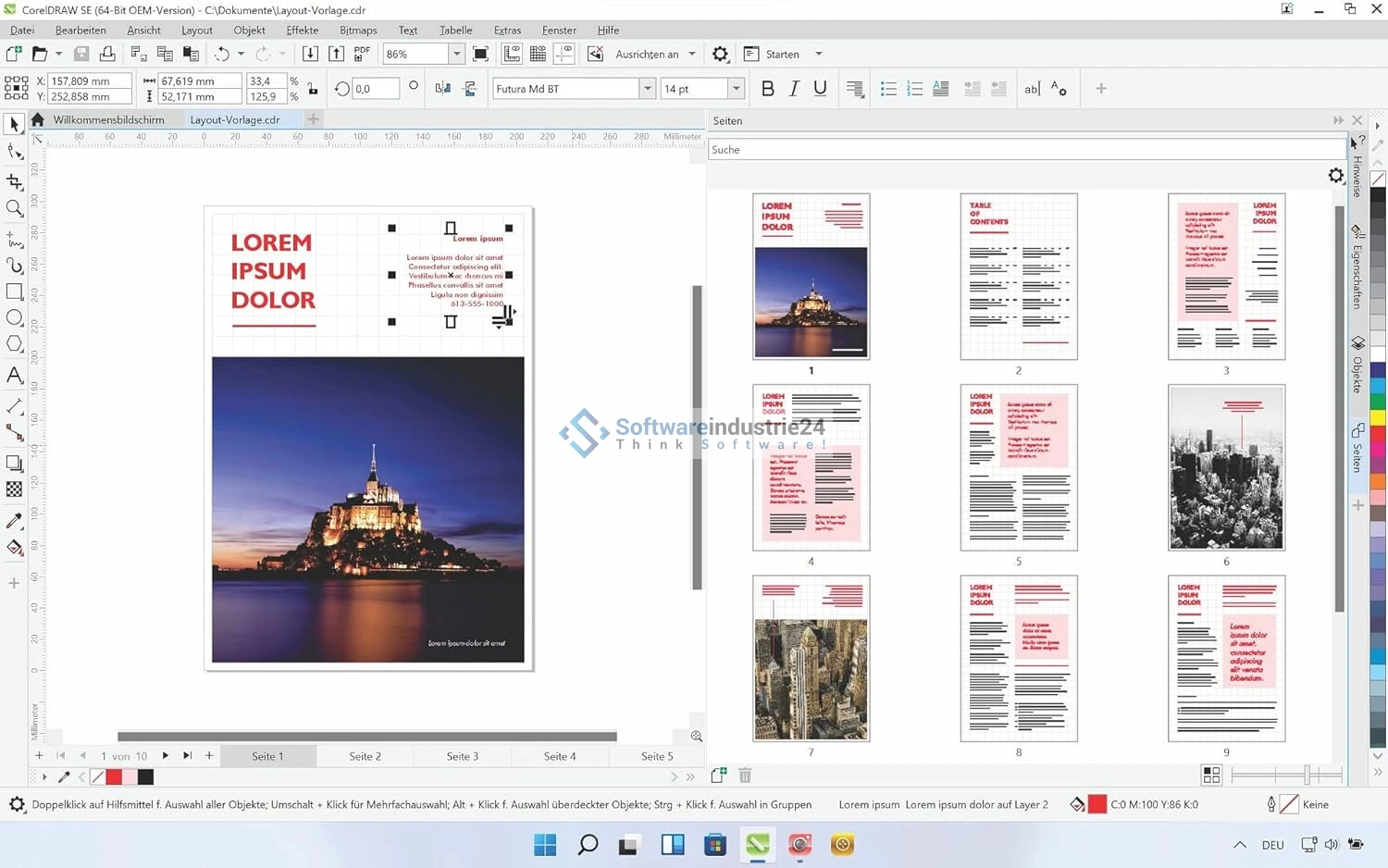This screenshot has width=1388, height=868.
Task: Open the Futura Md BT font dropdown
Action: click(x=647, y=89)
